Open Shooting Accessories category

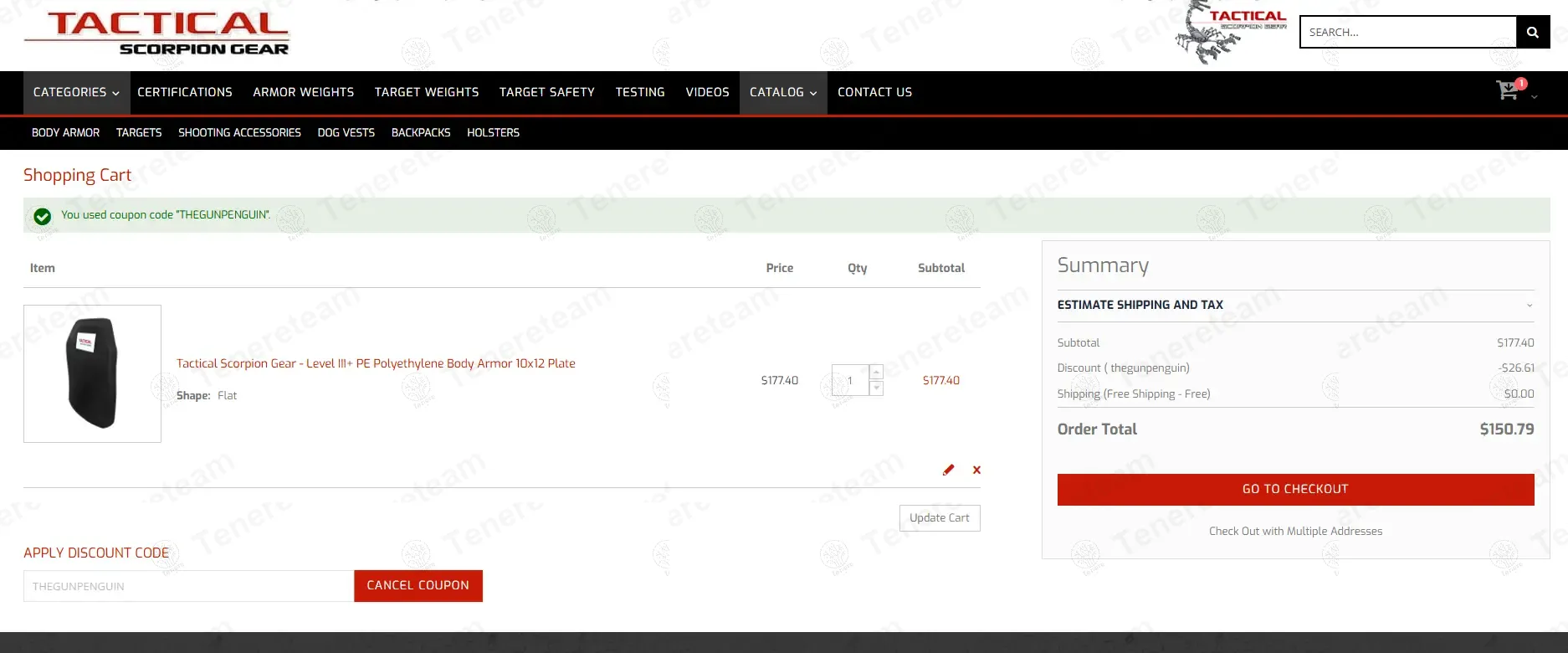point(239,132)
